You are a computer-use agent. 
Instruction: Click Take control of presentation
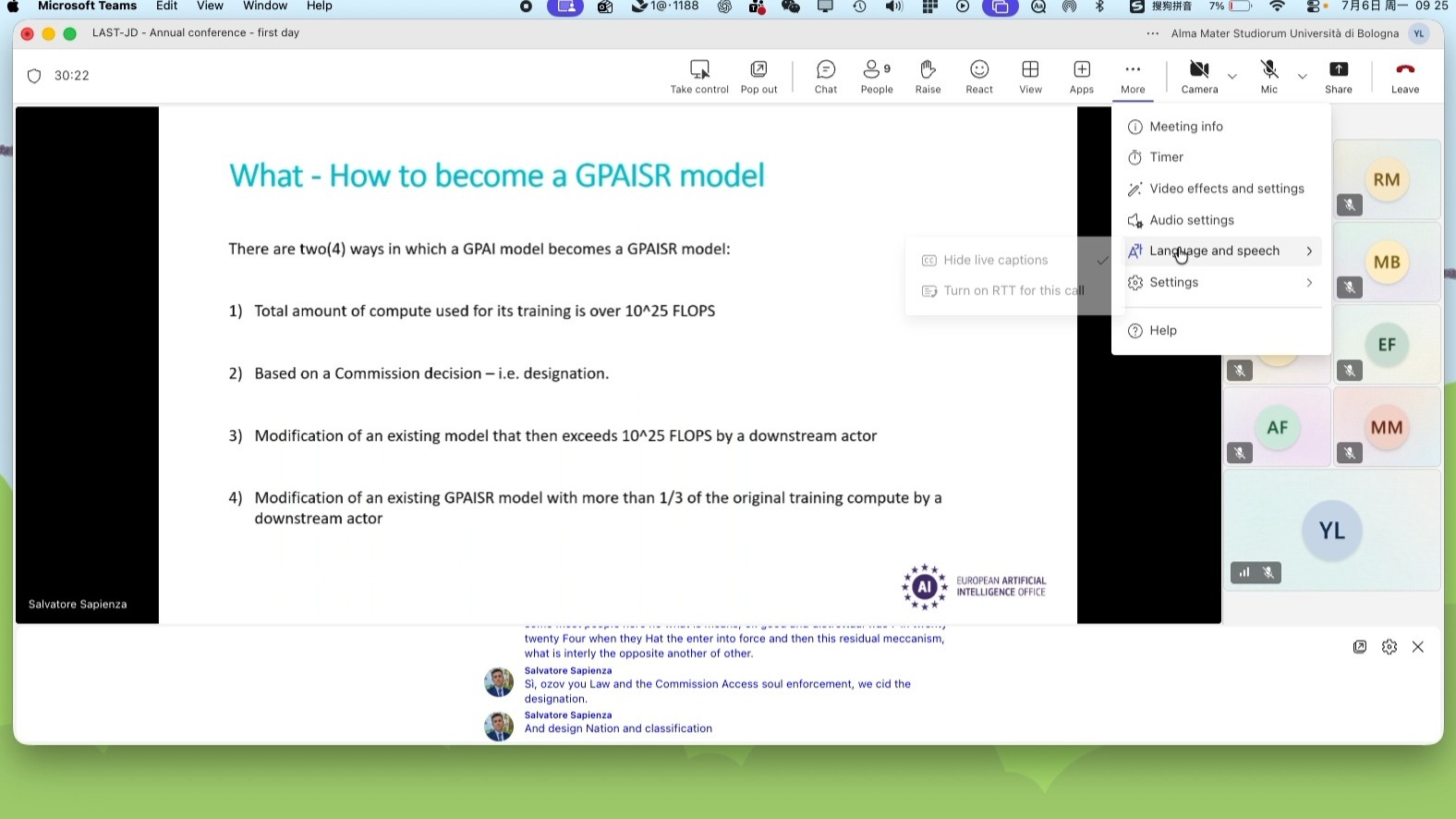tap(699, 77)
